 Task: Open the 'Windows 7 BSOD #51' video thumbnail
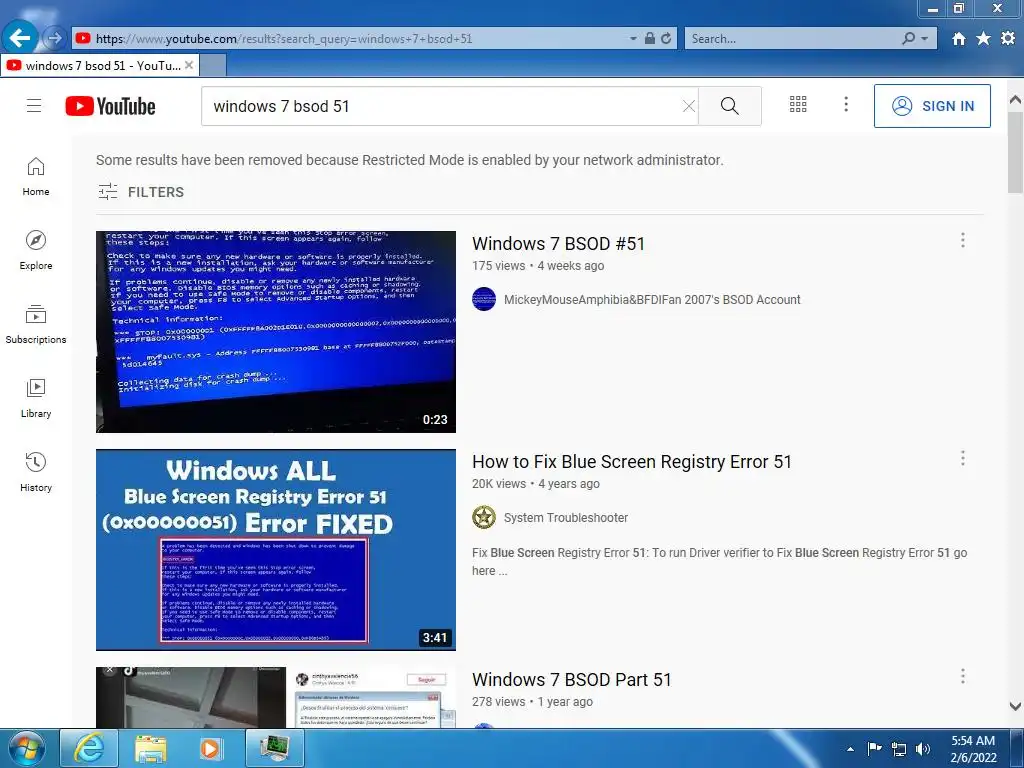(276, 332)
